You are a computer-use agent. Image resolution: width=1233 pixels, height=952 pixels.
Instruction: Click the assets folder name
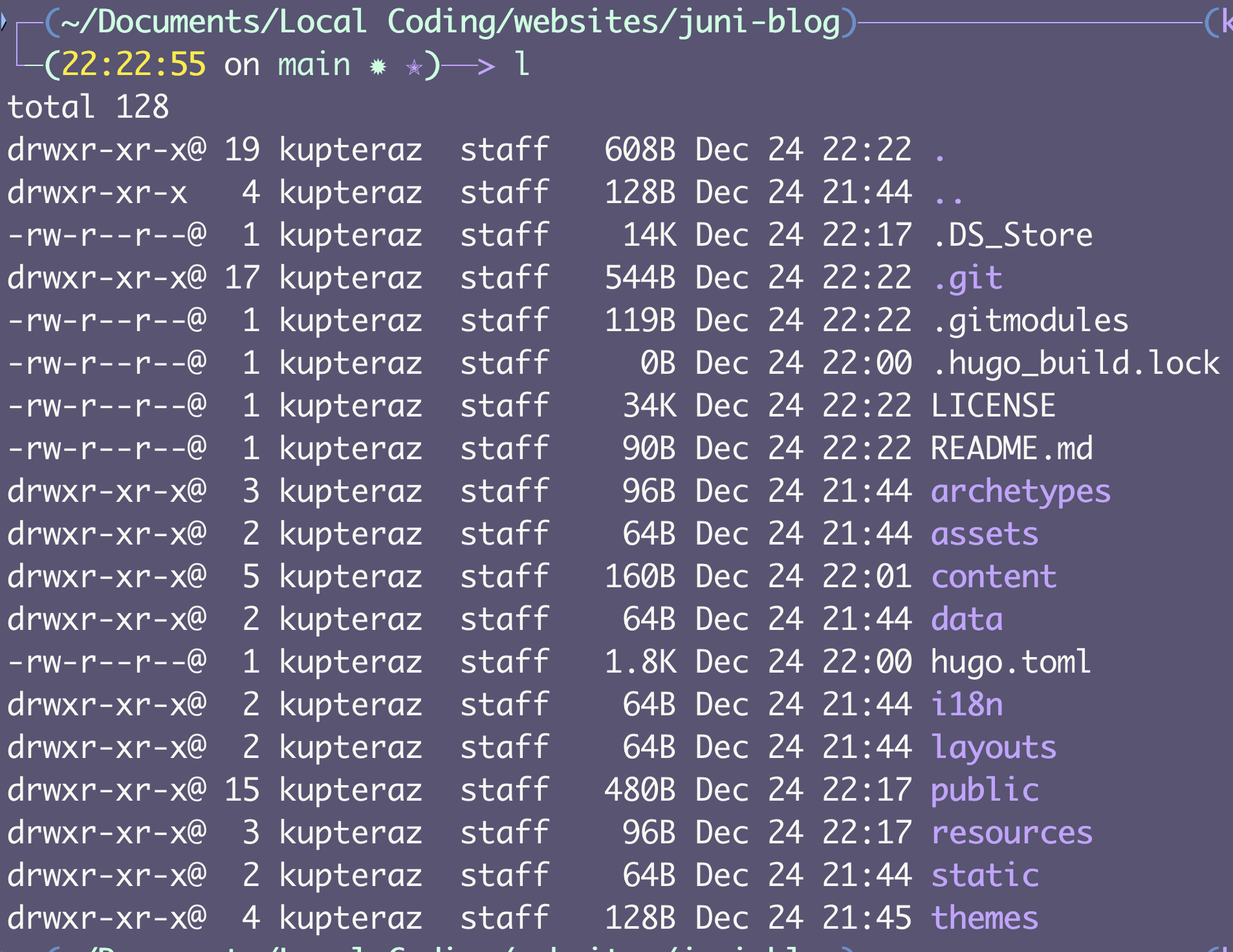click(984, 535)
